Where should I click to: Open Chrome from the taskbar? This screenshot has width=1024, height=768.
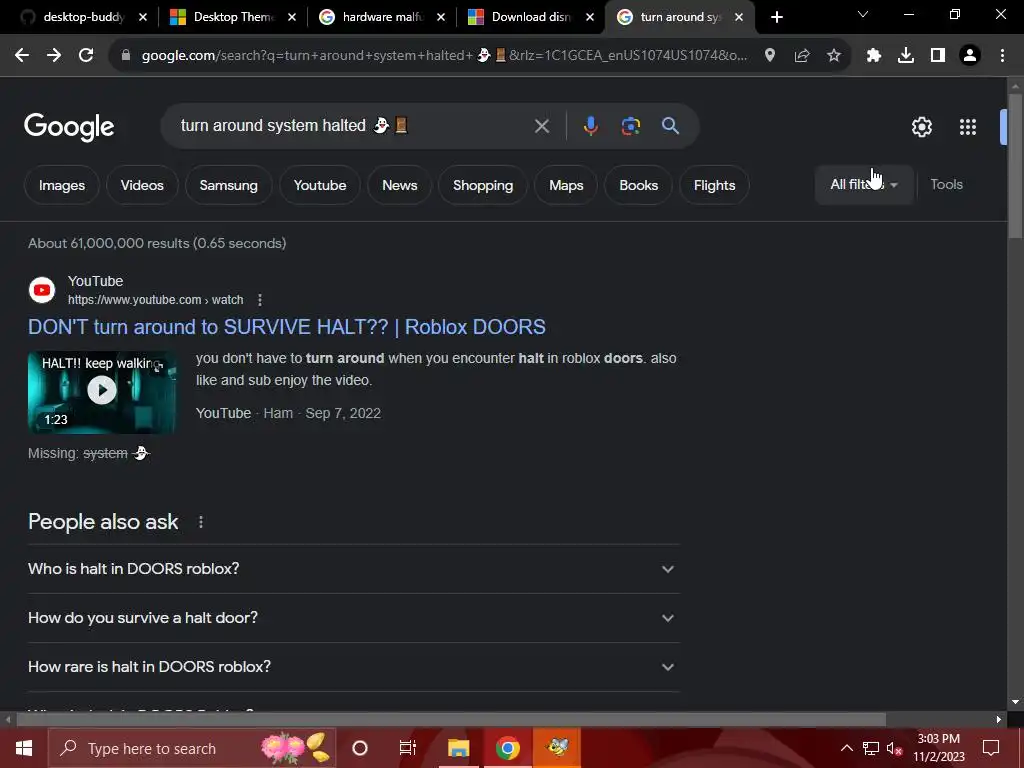point(507,748)
